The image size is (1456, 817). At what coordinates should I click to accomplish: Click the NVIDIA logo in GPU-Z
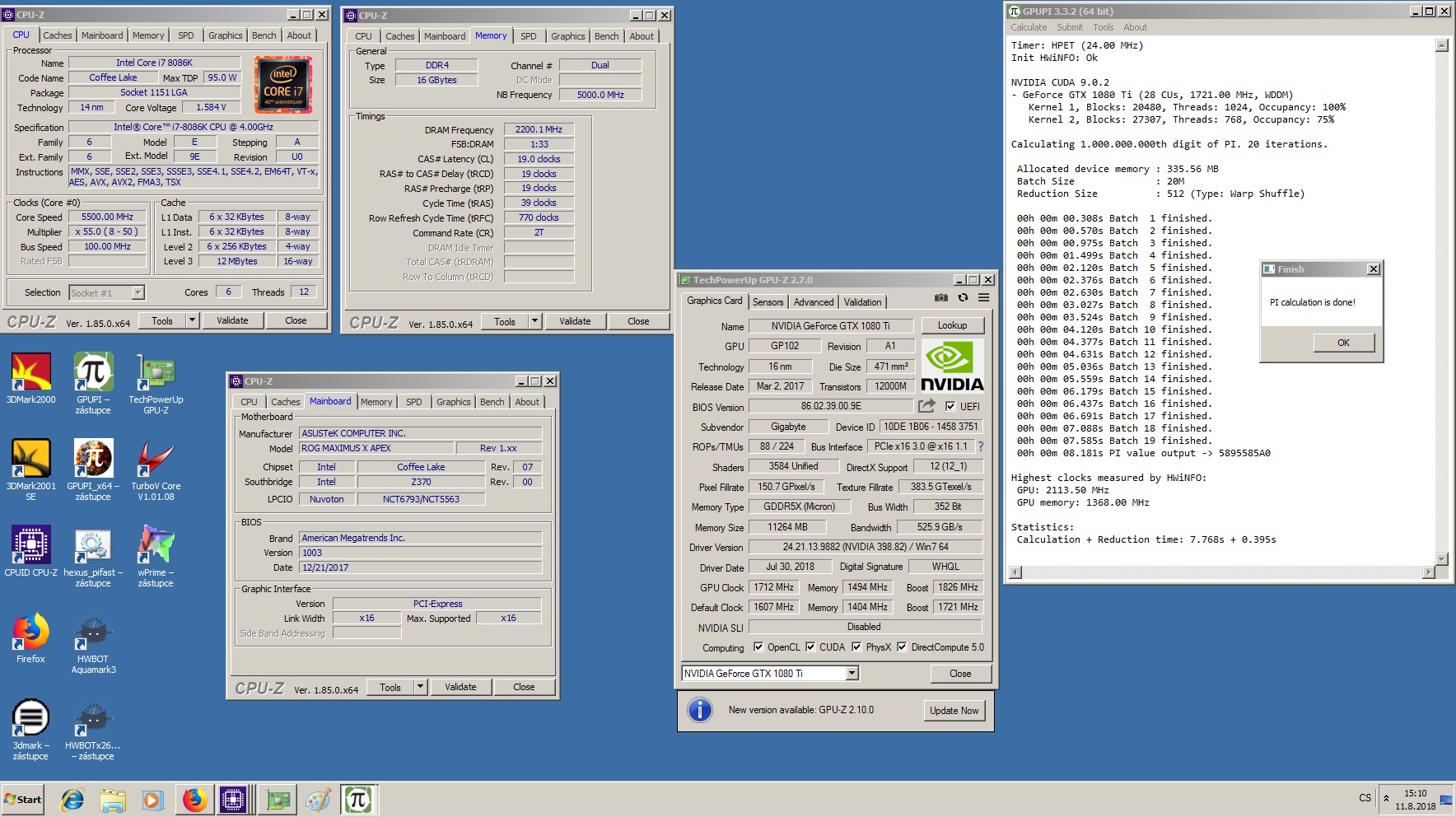952,366
